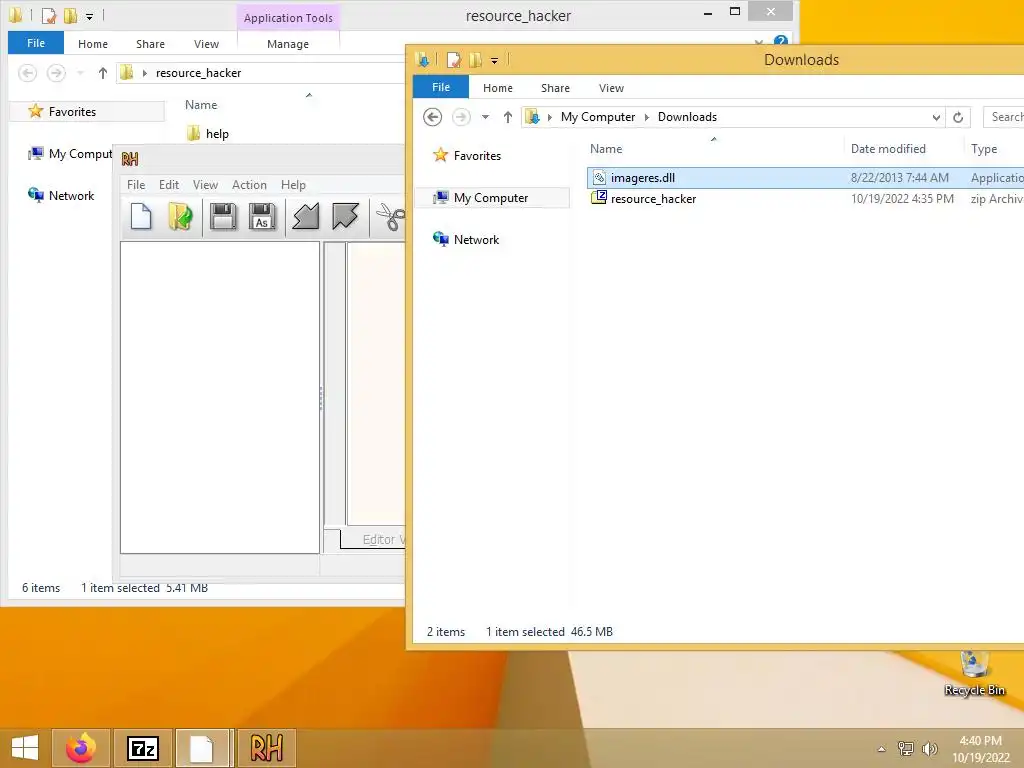This screenshot has height=768, width=1024.
Task: Select My Computer in Downloads navigation pane
Action: (490, 198)
